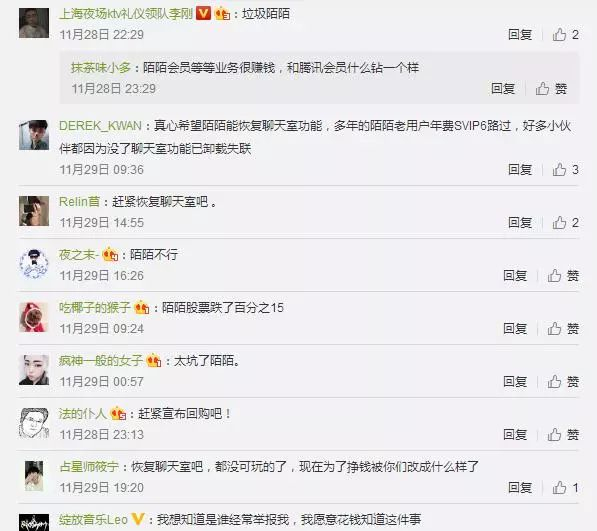Like 法的仆人's comment about 回购
This screenshot has height=531, width=597.
click(554, 434)
